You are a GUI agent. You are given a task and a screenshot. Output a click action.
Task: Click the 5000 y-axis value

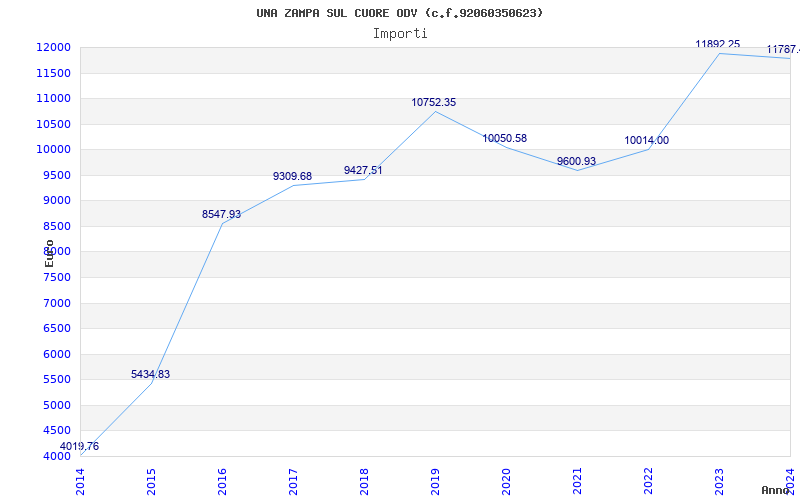click(57, 405)
